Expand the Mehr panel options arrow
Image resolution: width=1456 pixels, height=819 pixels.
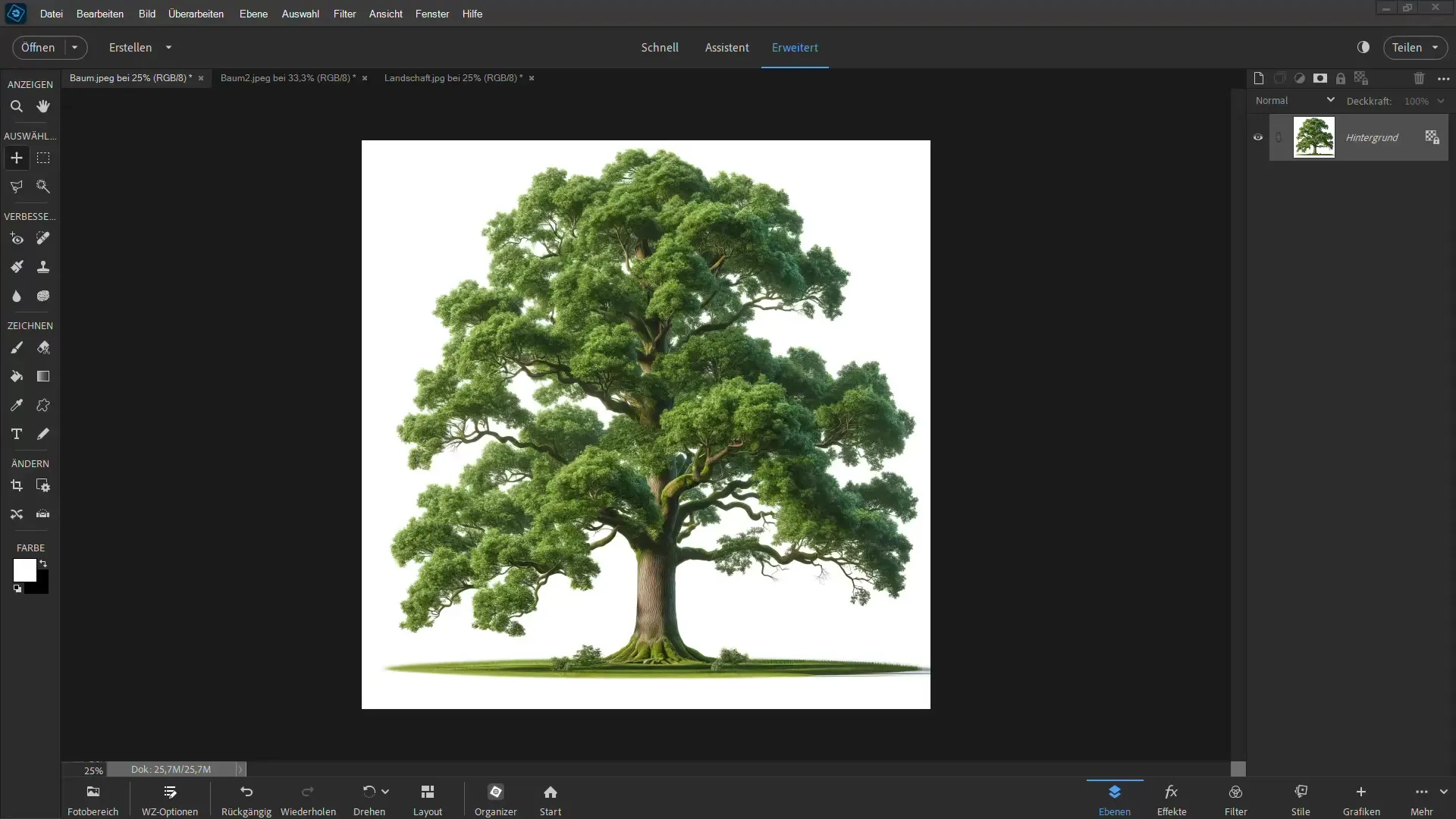point(1443,792)
